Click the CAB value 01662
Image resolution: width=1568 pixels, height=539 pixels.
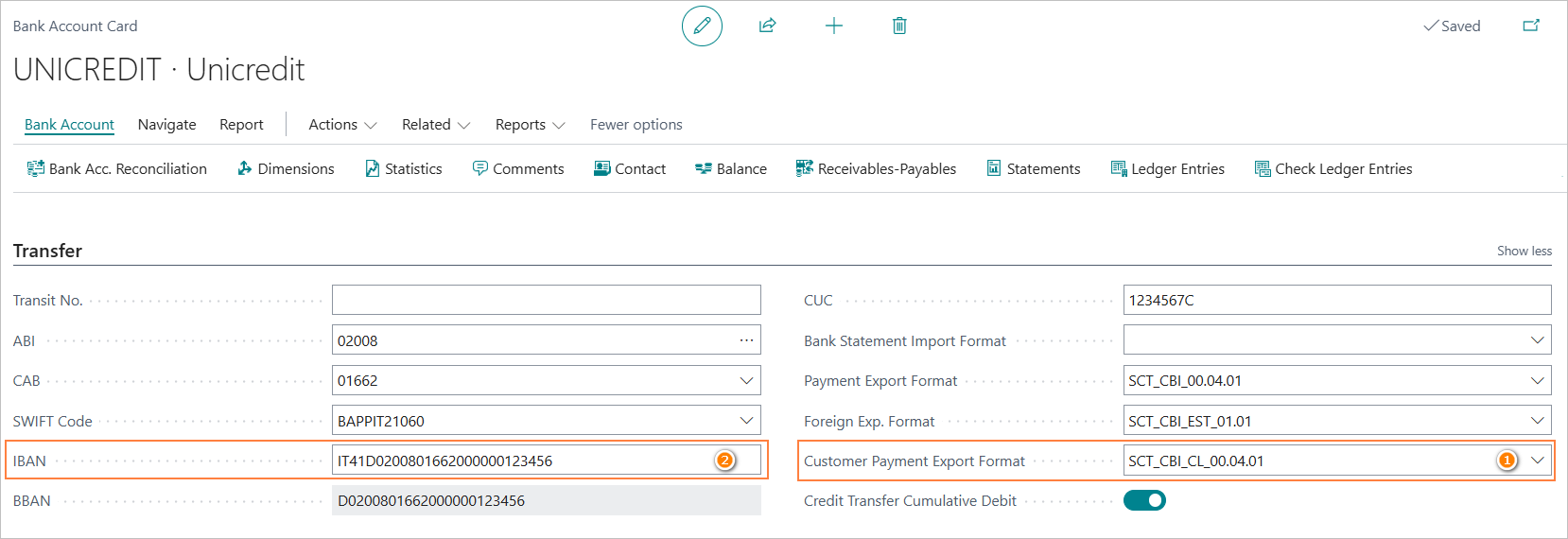click(357, 381)
